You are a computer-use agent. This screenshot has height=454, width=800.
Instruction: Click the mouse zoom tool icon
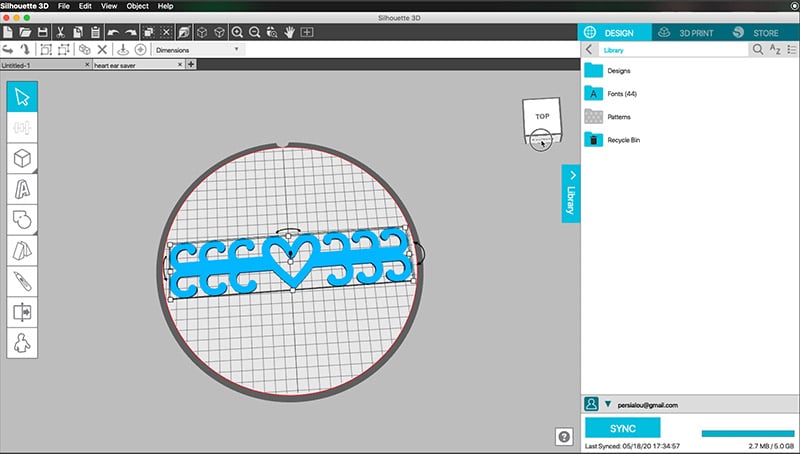click(x=272, y=32)
